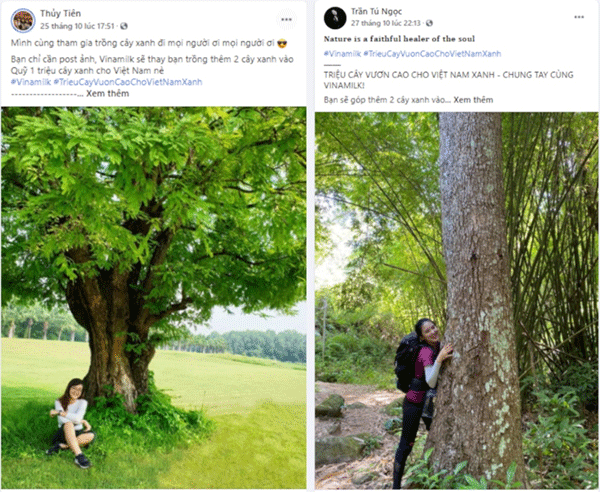The height and width of the screenshot is (492, 600).
Task: Click the public globe icon on Thủy Tiên's post
Action: [x=124, y=26]
